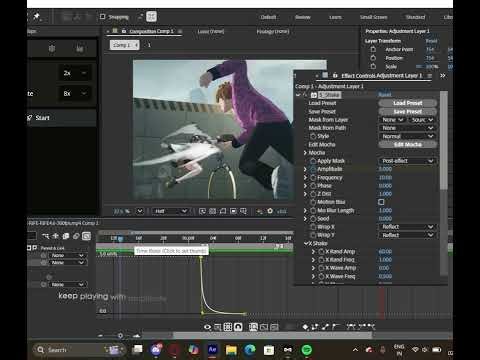This screenshot has width=480, height=360.
Task: Click the gear icon in left plugin panel
Action: 52,49
